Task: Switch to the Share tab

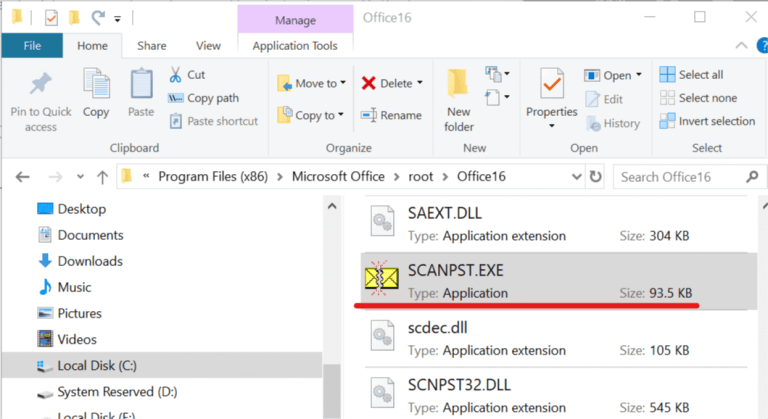Action: click(x=151, y=46)
